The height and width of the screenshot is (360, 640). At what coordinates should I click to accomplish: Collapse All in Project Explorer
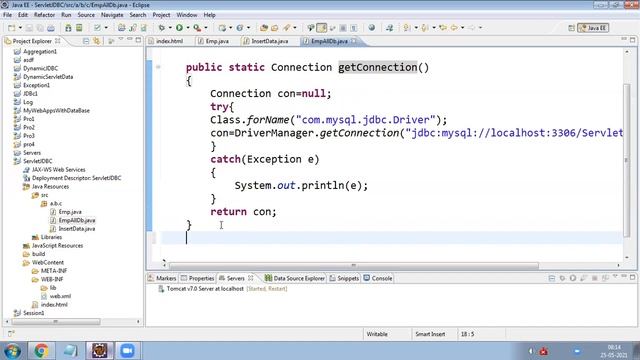(86, 41)
